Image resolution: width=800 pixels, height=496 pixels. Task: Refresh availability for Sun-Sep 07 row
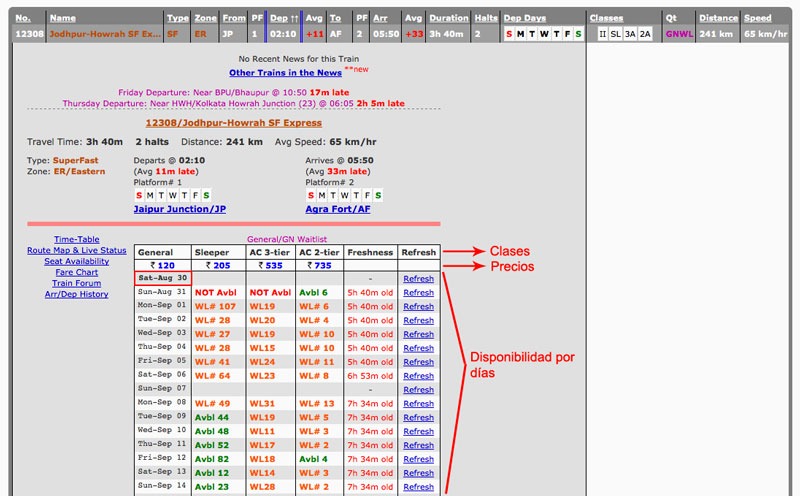[418, 390]
